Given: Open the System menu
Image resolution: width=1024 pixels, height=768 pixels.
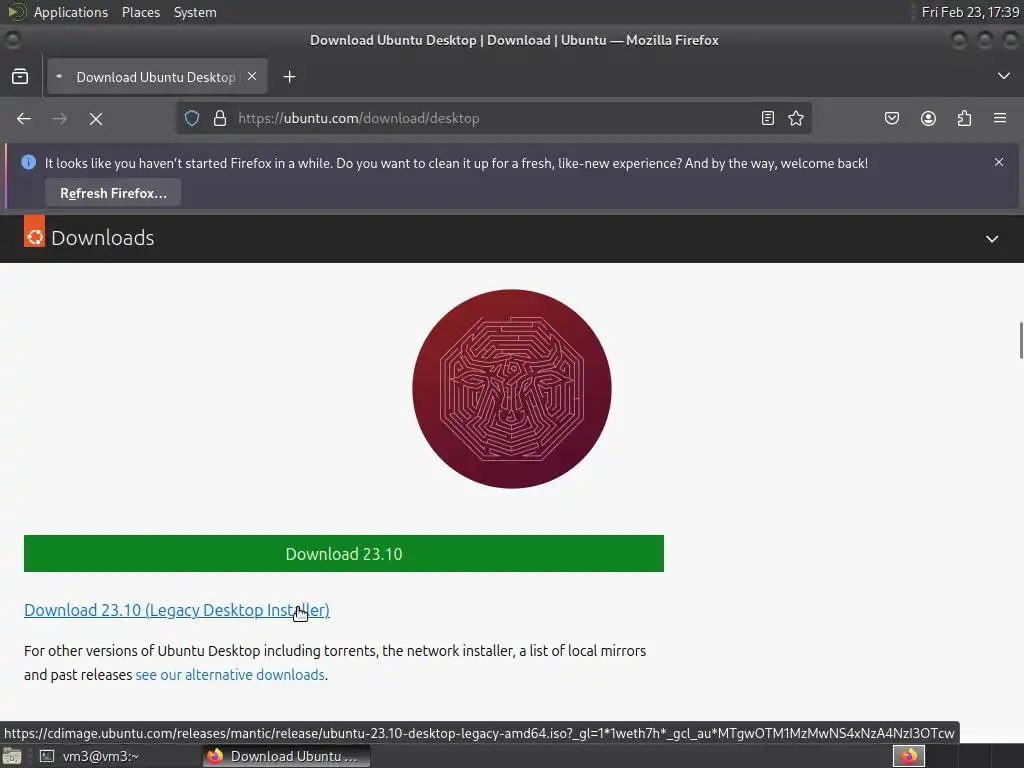Looking at the screenshot, I should 195,12.
